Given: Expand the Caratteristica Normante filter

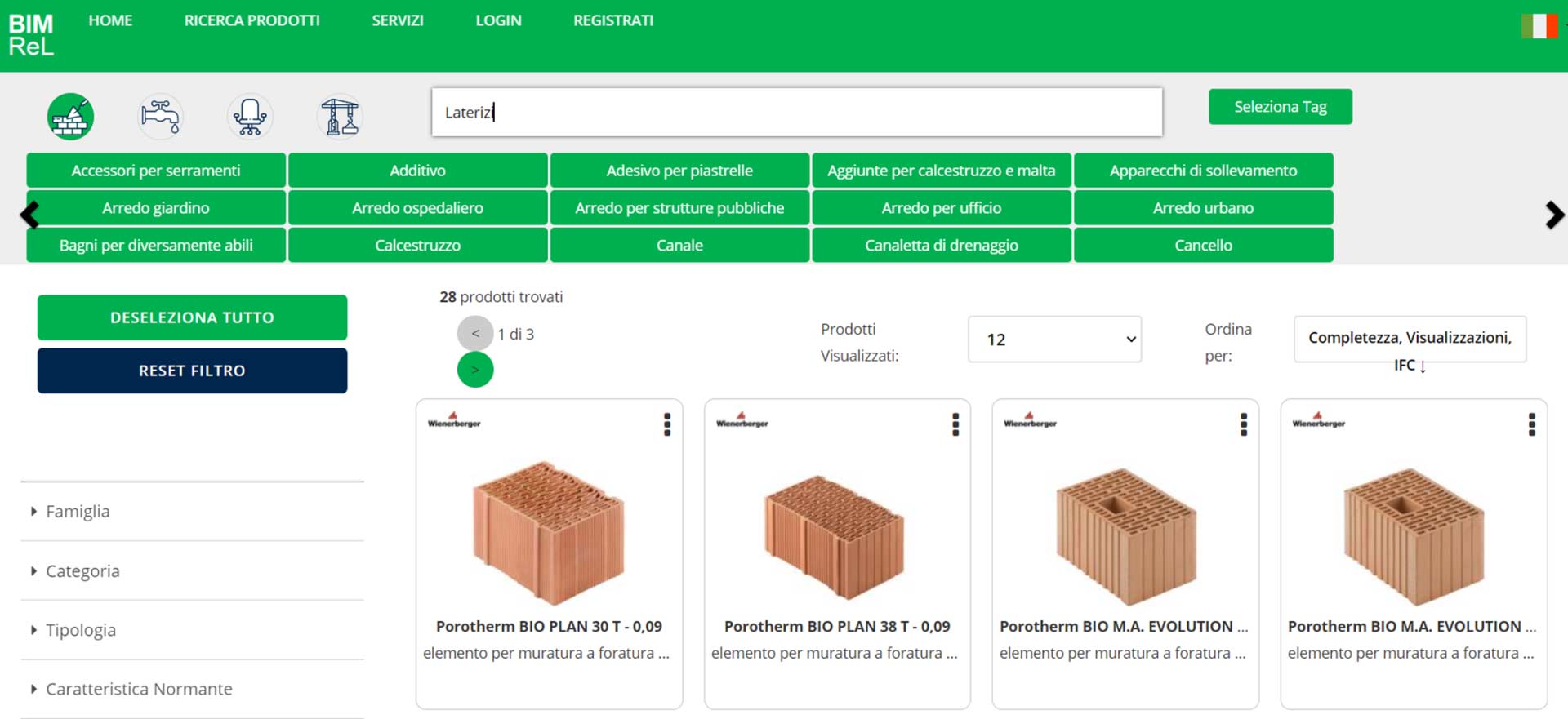Looking at the screenshot, I should pos(192,690).
